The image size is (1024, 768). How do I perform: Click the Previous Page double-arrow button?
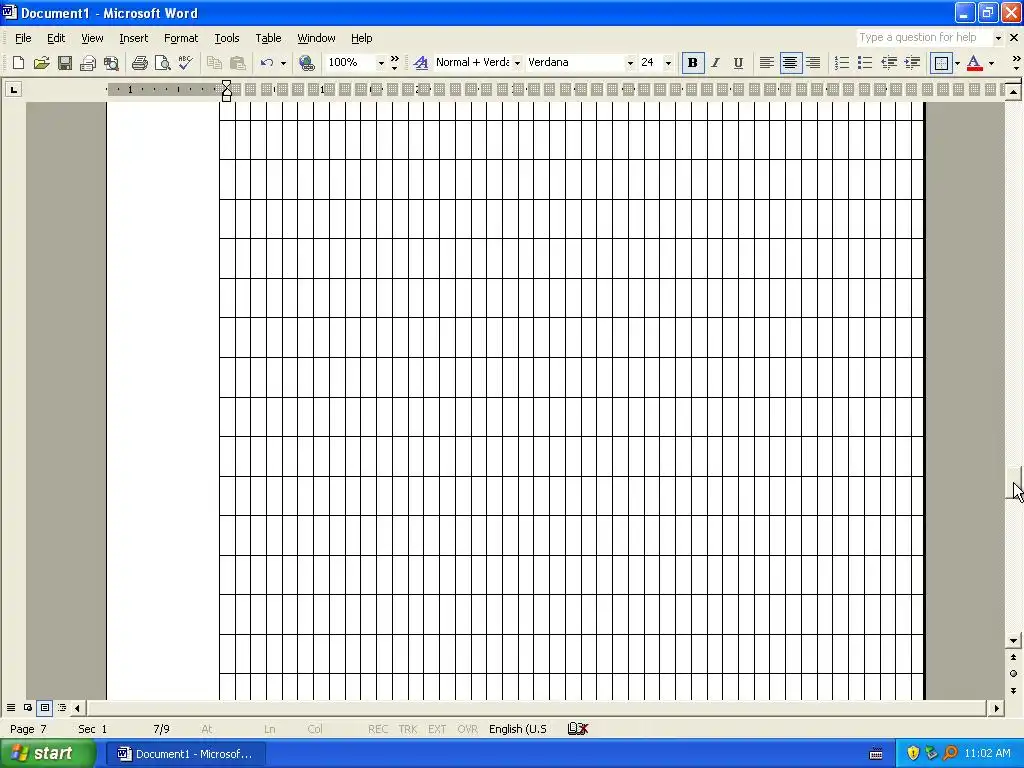(1013, 658)
